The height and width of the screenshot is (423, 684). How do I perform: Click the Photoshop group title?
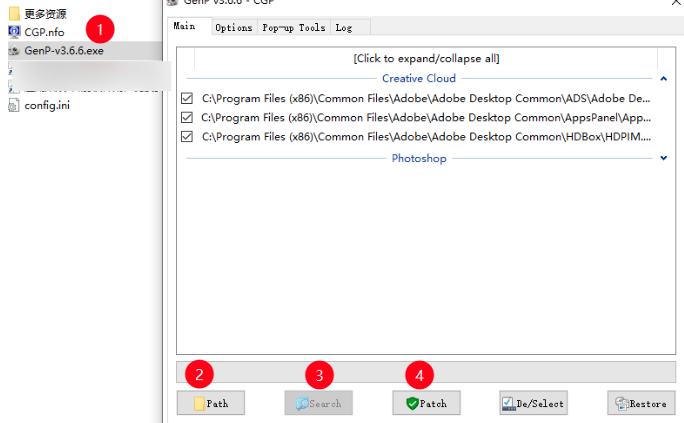[x=419, y=158]
